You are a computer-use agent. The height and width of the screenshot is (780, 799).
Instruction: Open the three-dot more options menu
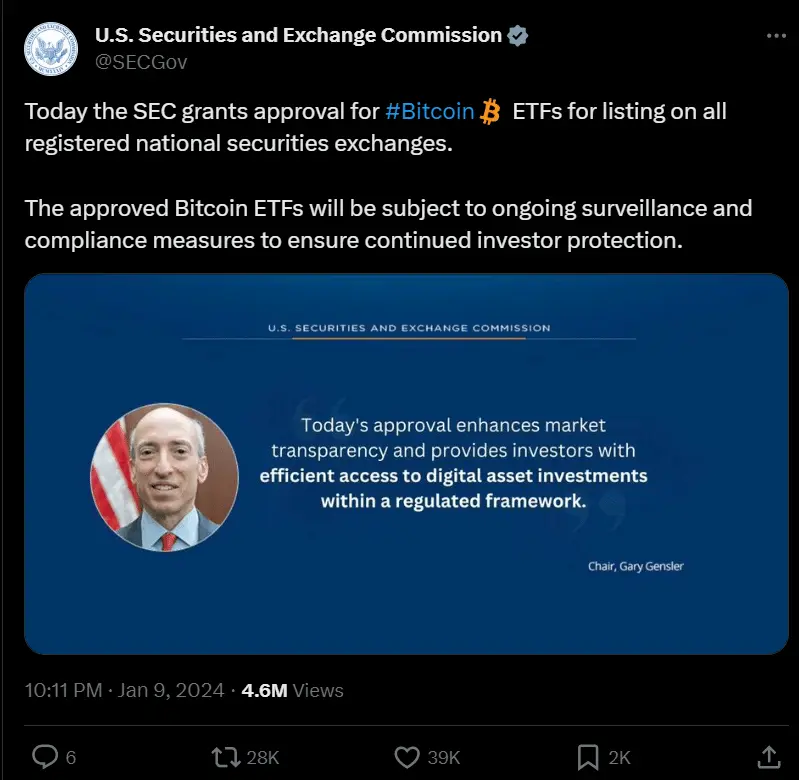point(775,36)
